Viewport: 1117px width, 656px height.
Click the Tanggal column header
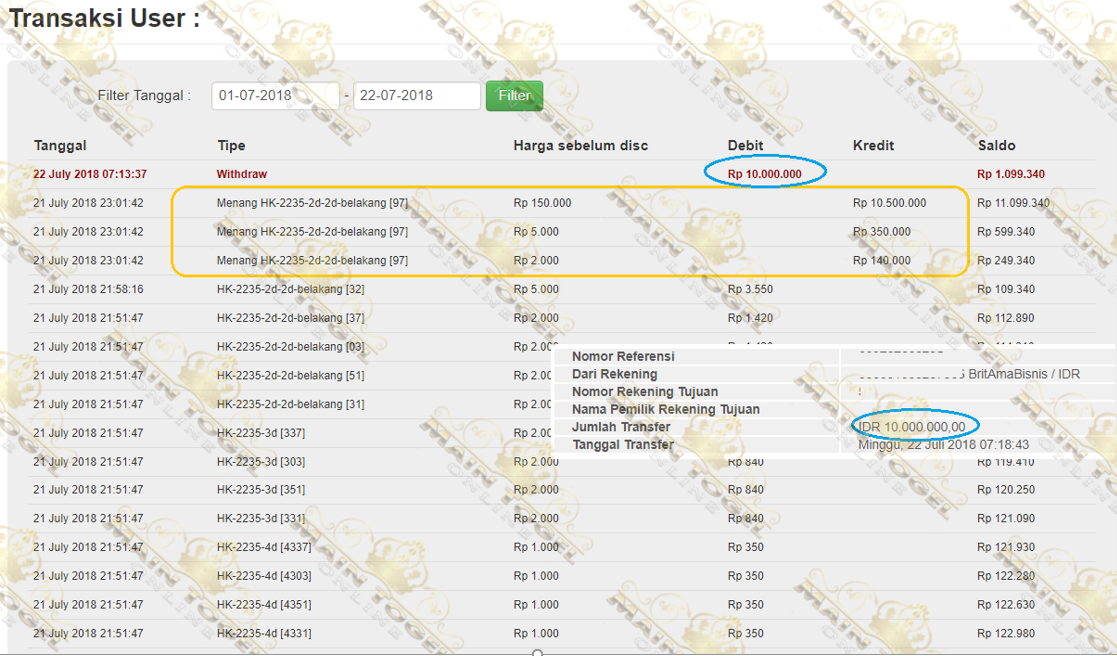60,146
